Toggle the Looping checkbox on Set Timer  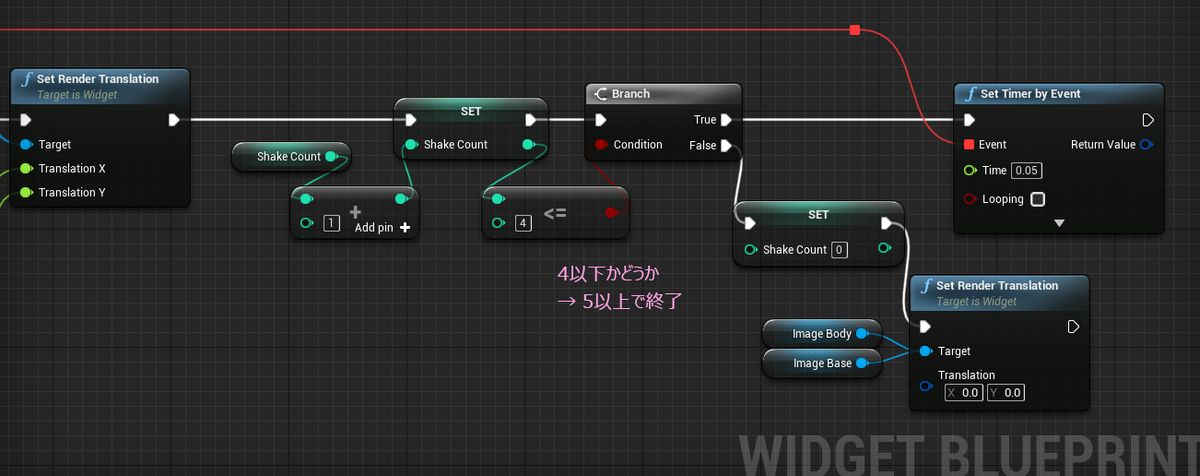click(x=1038, y=199)
